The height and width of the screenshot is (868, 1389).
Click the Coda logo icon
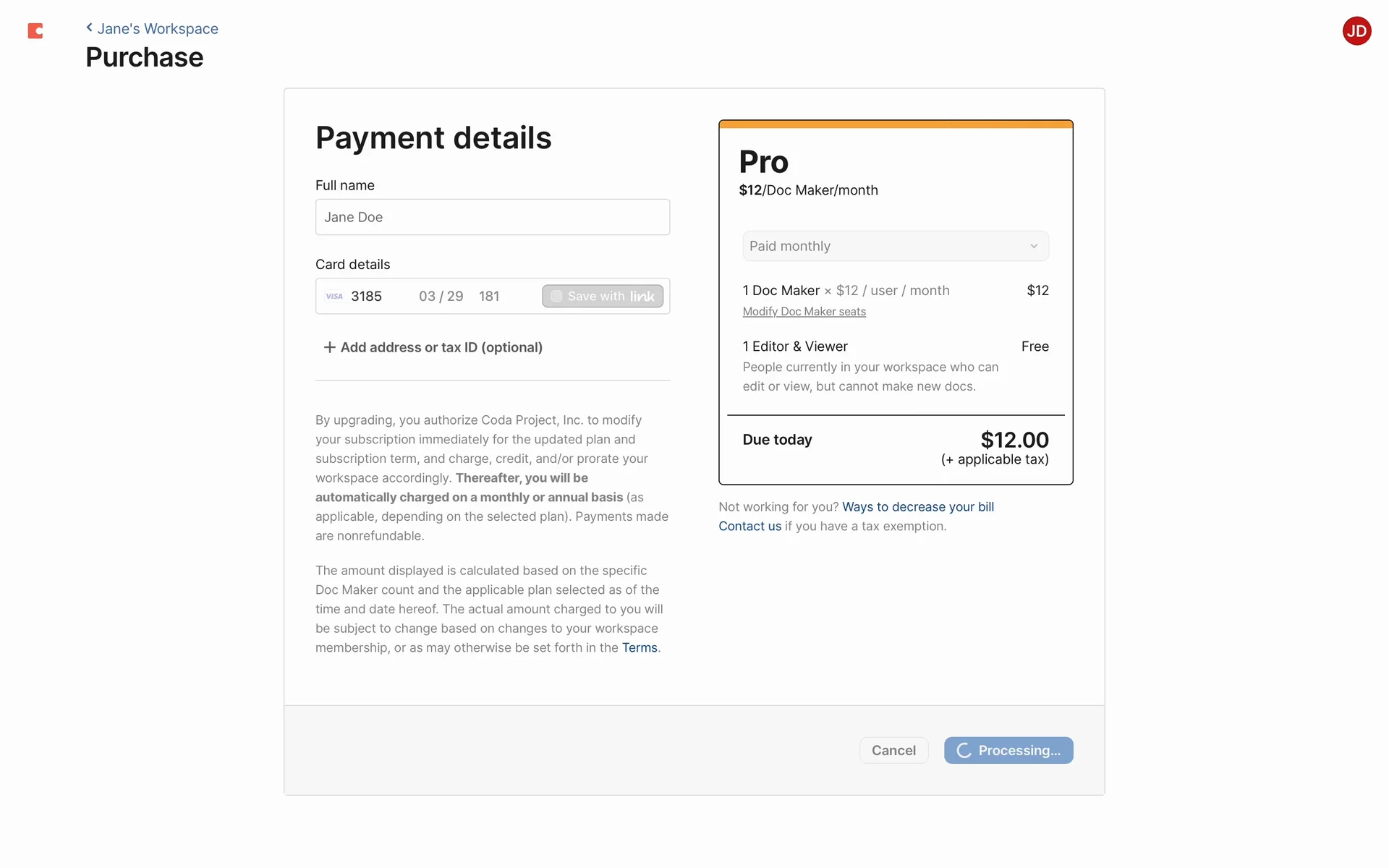[x=35, y=30]
